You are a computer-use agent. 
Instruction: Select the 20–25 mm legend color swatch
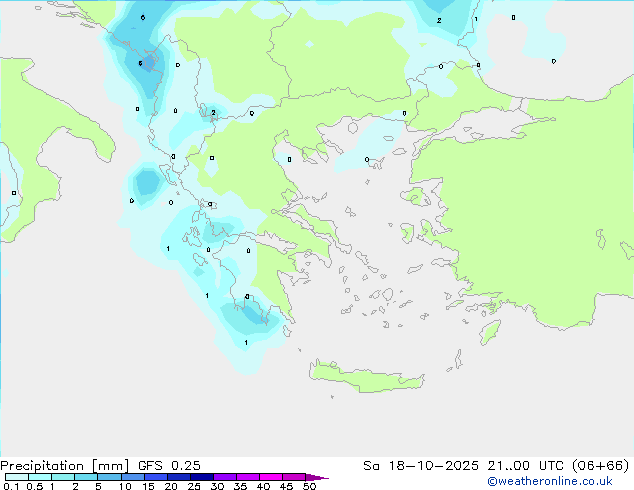[179, 477]
